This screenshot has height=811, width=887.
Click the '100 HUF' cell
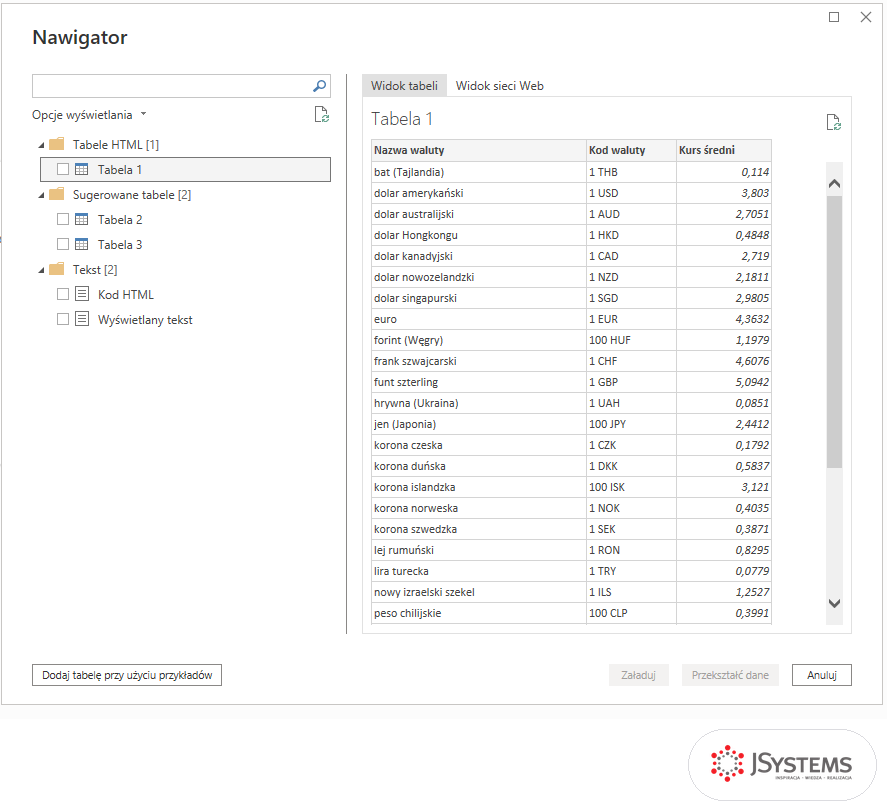[631, 340]
